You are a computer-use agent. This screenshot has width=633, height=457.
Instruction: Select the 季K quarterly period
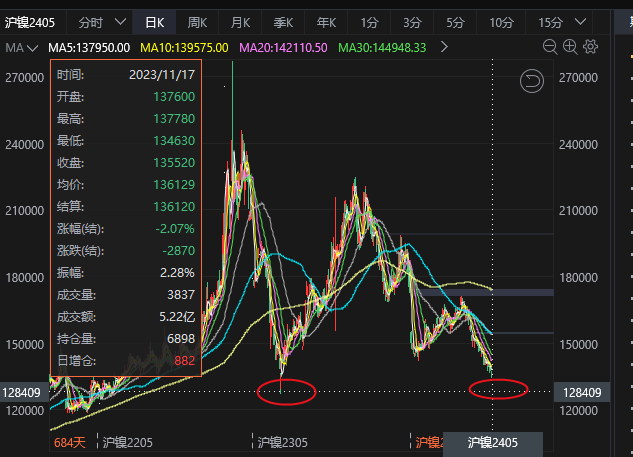283,21
